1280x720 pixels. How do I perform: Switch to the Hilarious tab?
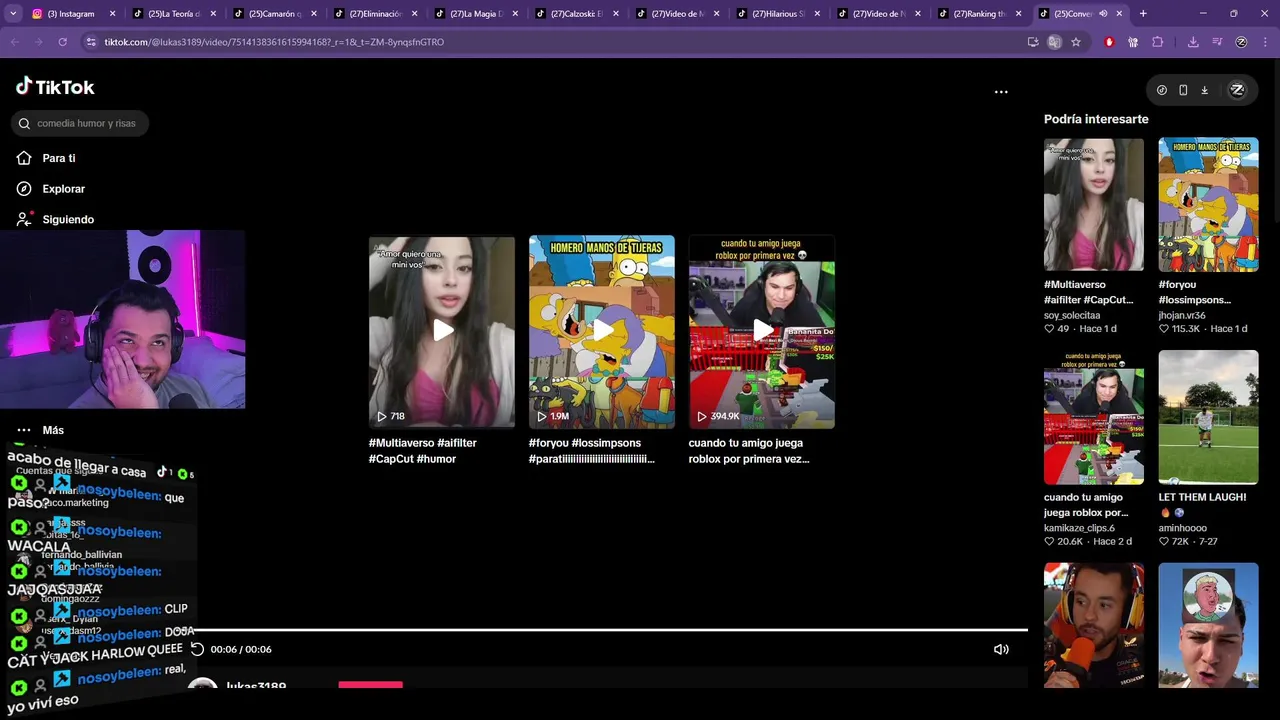tap(779, 14)
